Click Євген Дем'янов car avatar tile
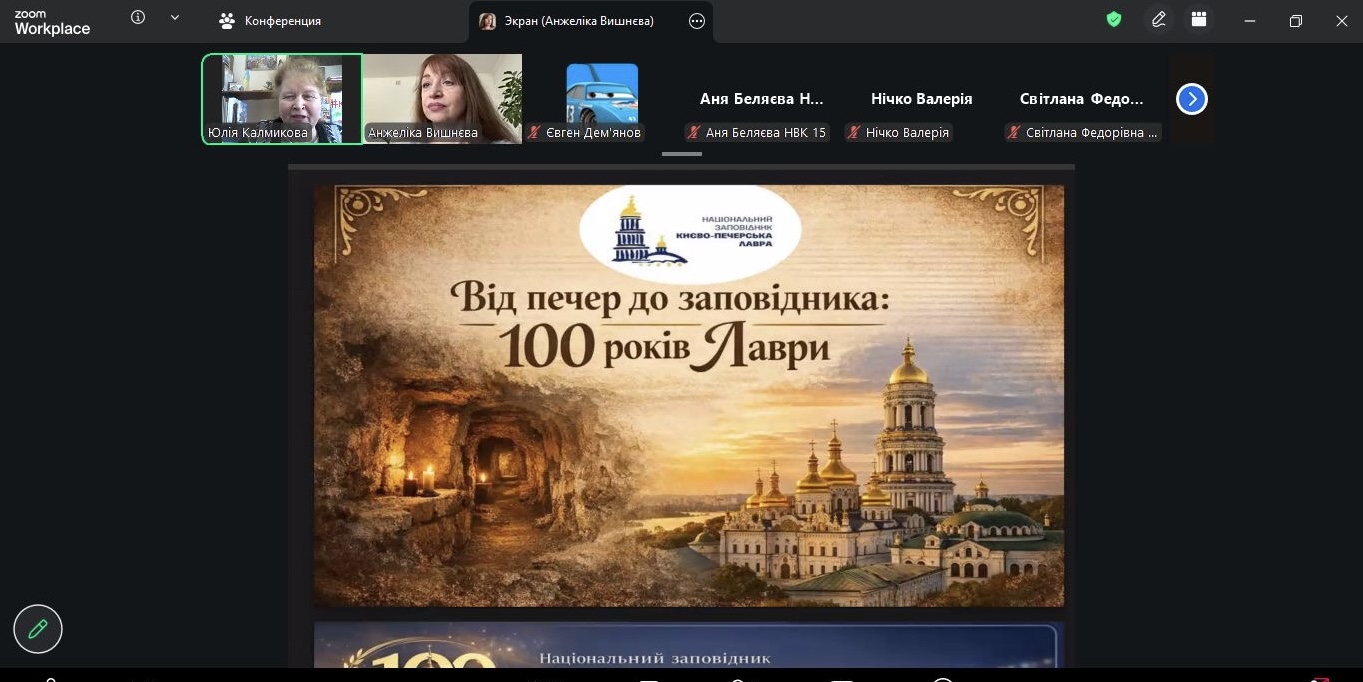 (x=601, y=95)
